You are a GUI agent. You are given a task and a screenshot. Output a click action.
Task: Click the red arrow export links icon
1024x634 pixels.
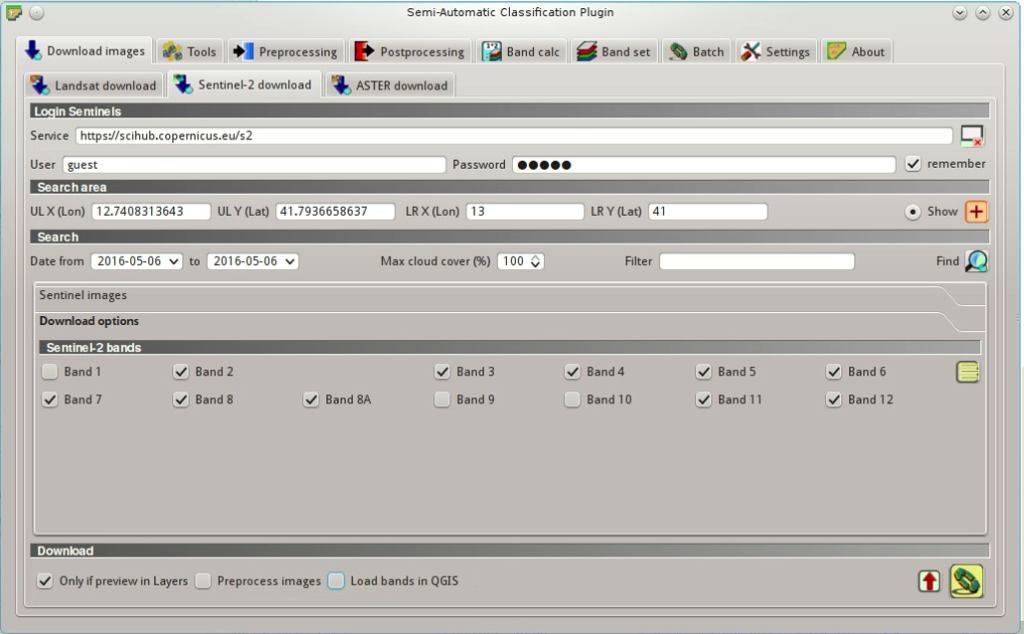point(929,580)
